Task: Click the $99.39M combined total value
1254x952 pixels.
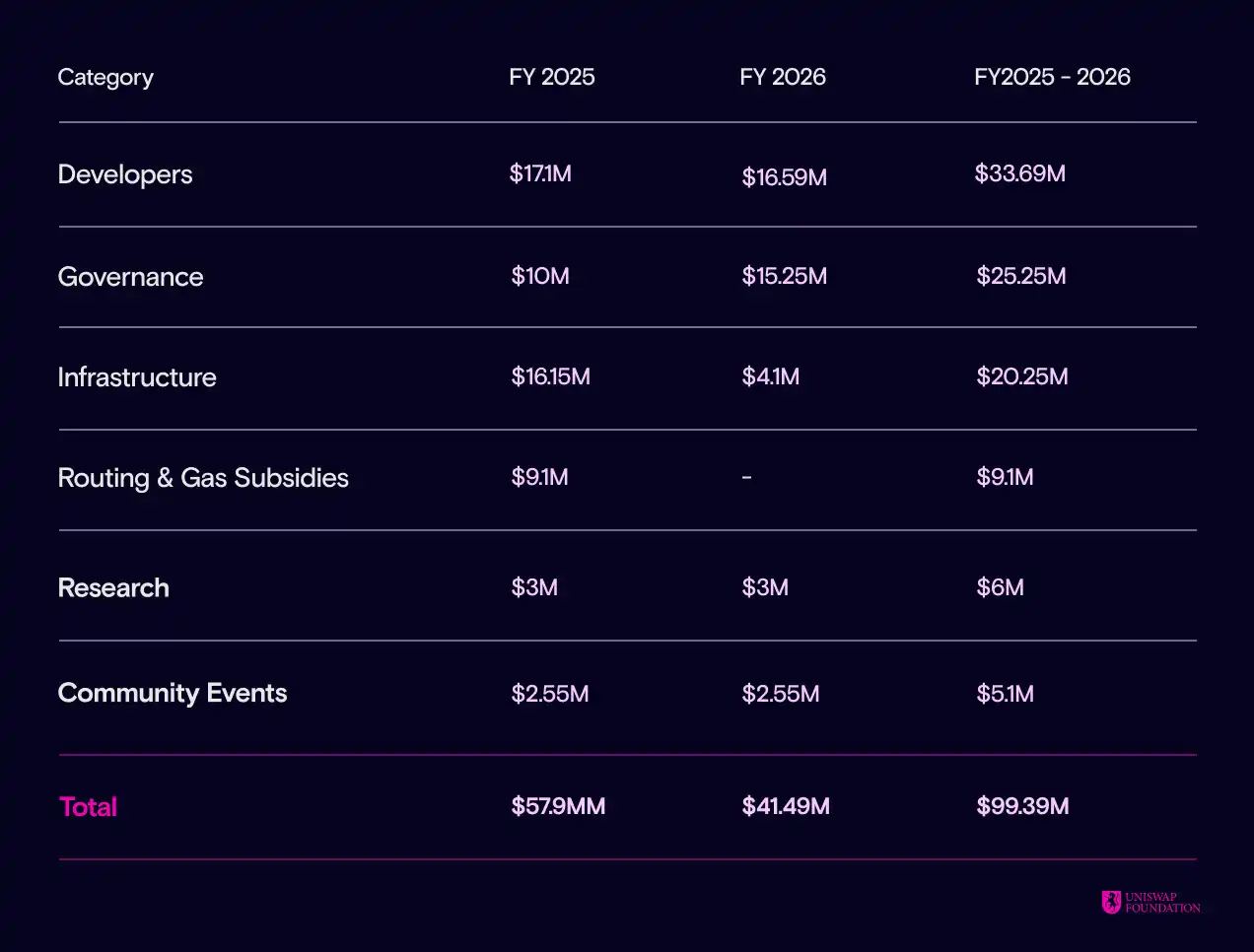Action: [1022, 806]
